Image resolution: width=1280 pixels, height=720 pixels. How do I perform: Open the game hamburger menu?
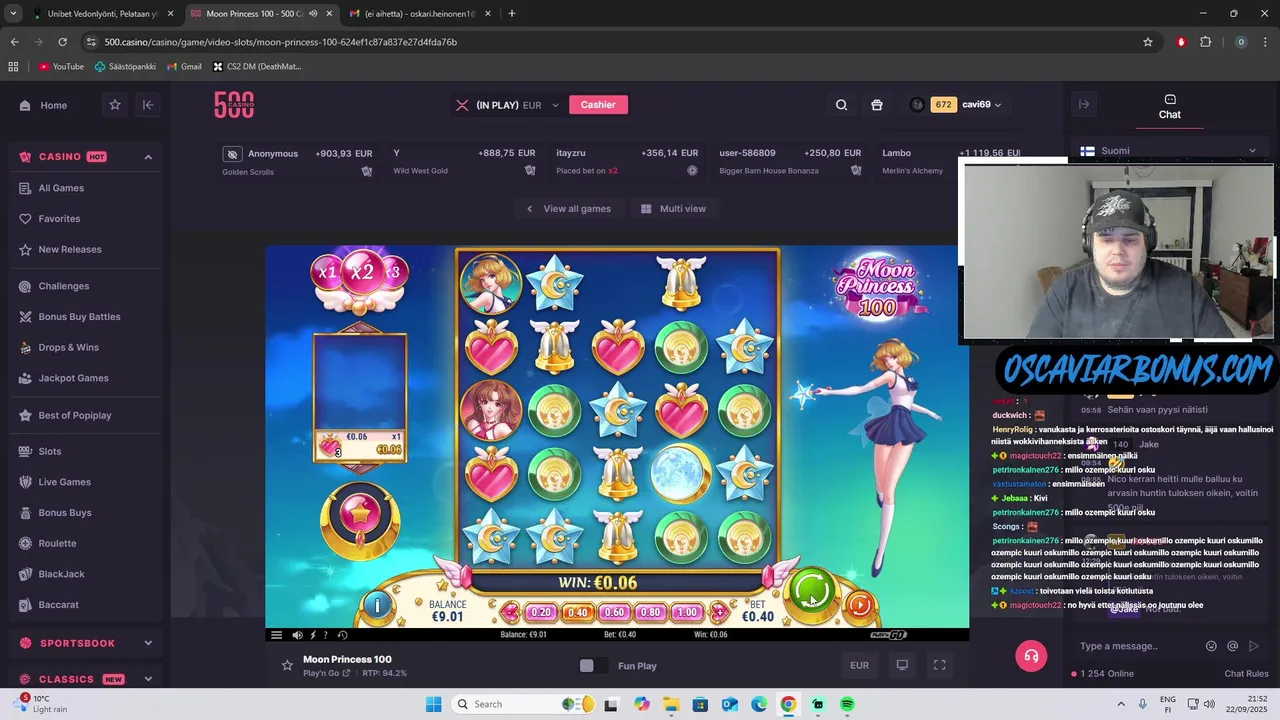pos(276,635)
